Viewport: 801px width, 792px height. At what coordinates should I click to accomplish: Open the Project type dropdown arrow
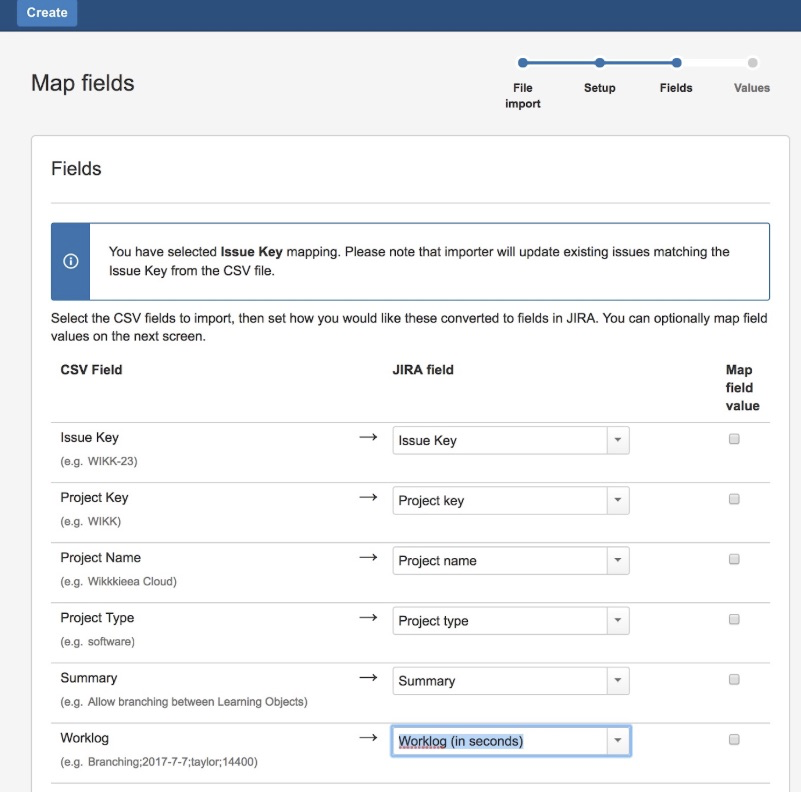point(617,620)
